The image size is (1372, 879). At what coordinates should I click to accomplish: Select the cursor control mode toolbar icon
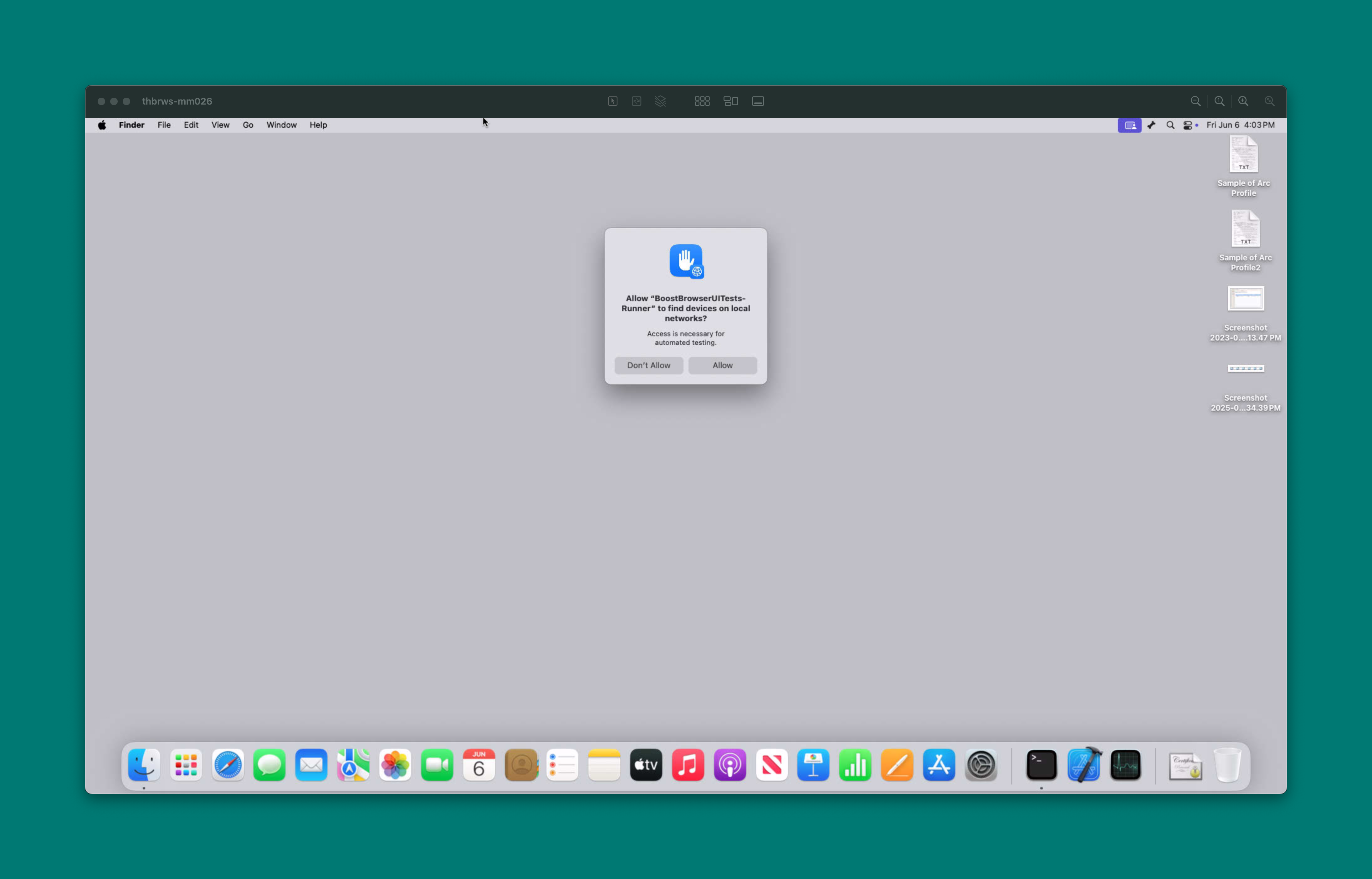pyautogui.click(x=613, y=101)
